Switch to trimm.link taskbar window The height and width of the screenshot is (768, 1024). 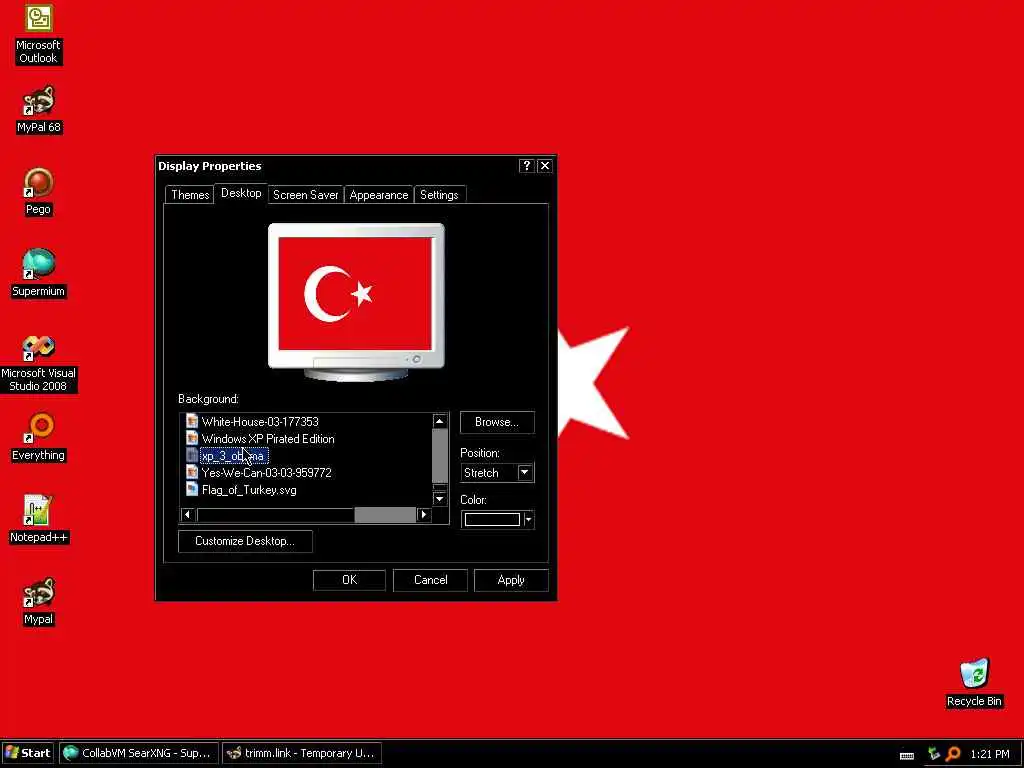[x=302, y=753]
